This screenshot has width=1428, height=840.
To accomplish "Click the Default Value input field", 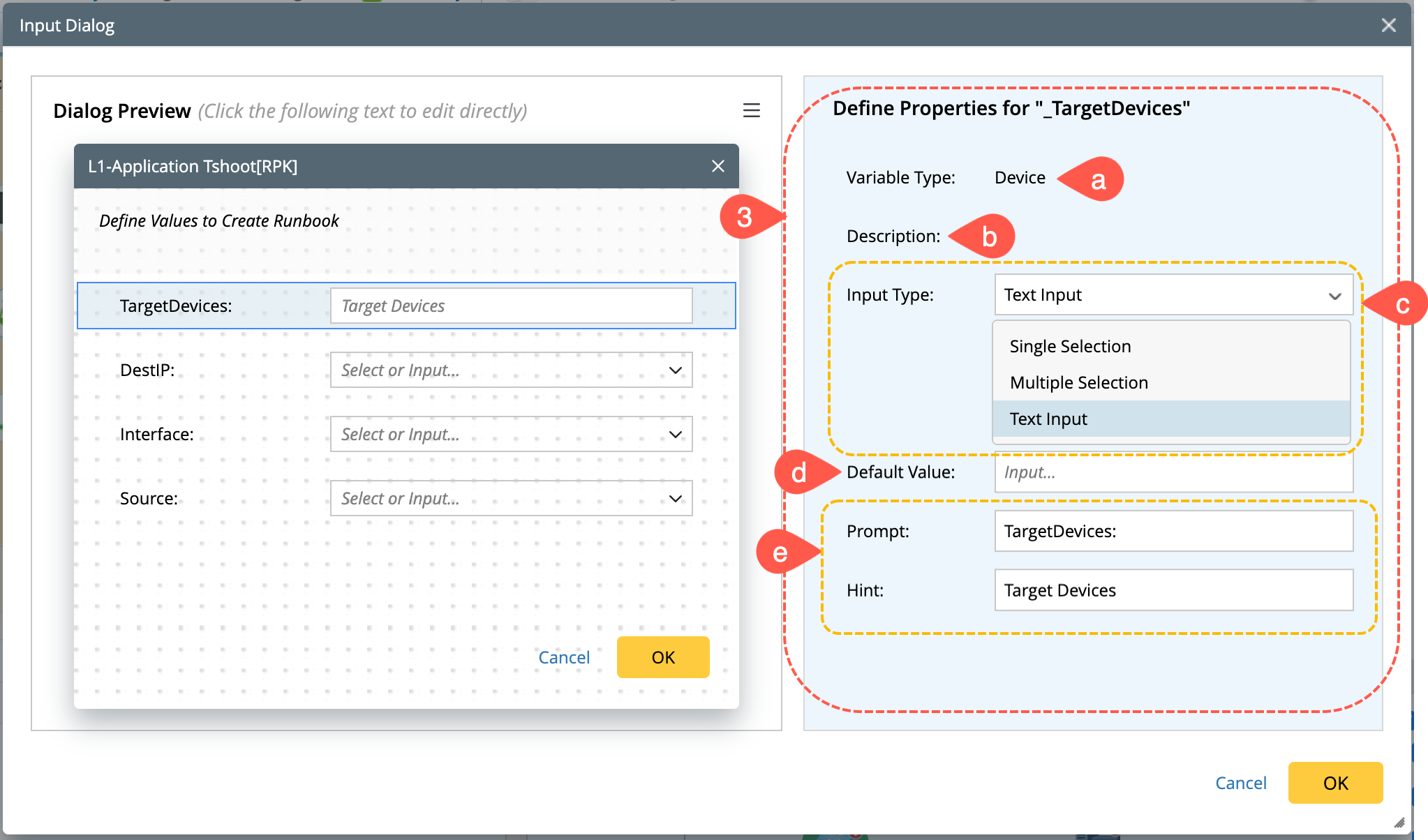I will click(x=1173, y=473).
